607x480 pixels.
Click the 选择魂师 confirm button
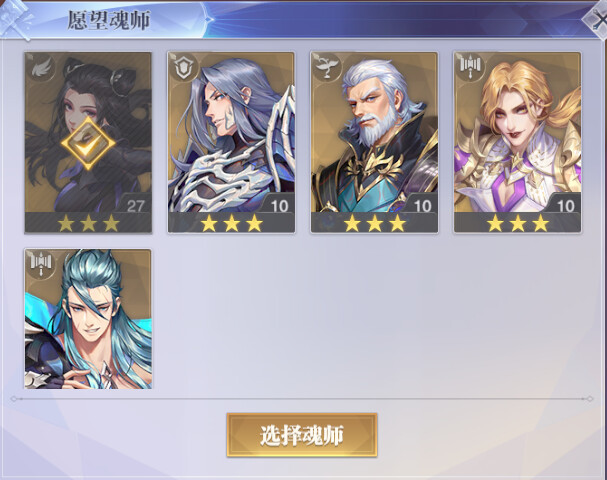point(302,435)
